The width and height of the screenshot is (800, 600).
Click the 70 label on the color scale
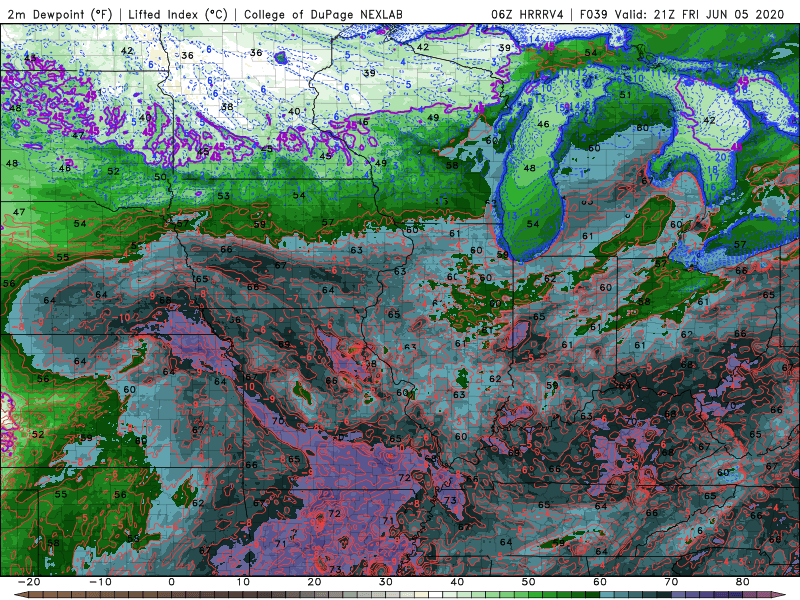[671, 582]
